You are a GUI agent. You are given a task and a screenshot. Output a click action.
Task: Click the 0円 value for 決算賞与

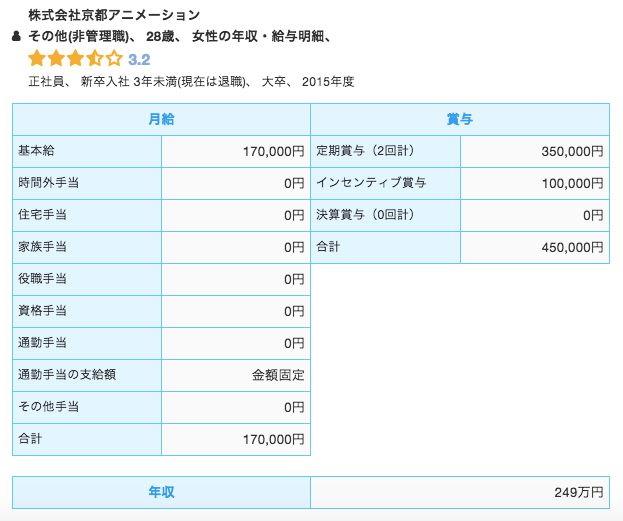coord(594,215)
